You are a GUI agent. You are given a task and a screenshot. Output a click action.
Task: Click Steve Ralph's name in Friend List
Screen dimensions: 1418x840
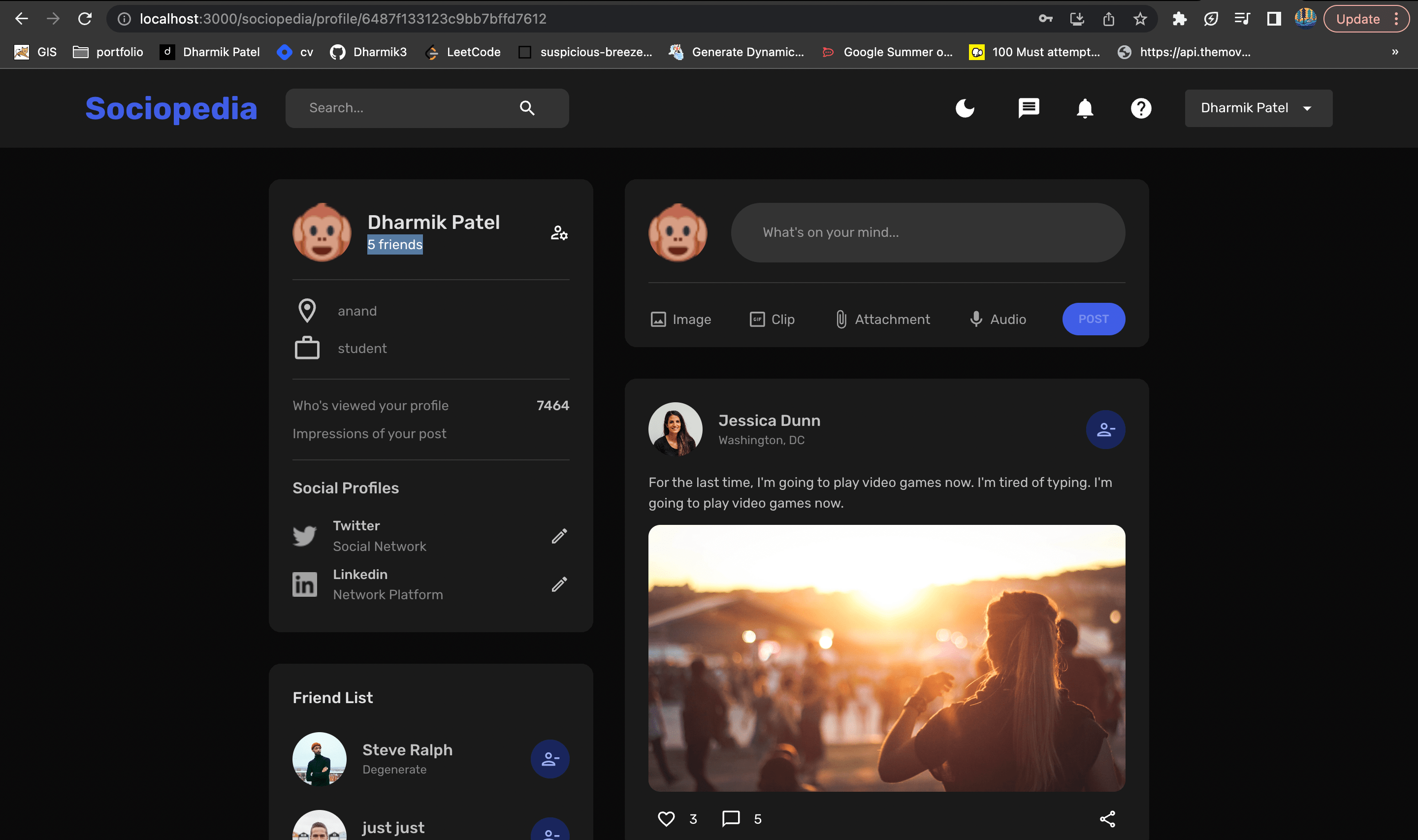pyautogui.click(x=407, y=749)
